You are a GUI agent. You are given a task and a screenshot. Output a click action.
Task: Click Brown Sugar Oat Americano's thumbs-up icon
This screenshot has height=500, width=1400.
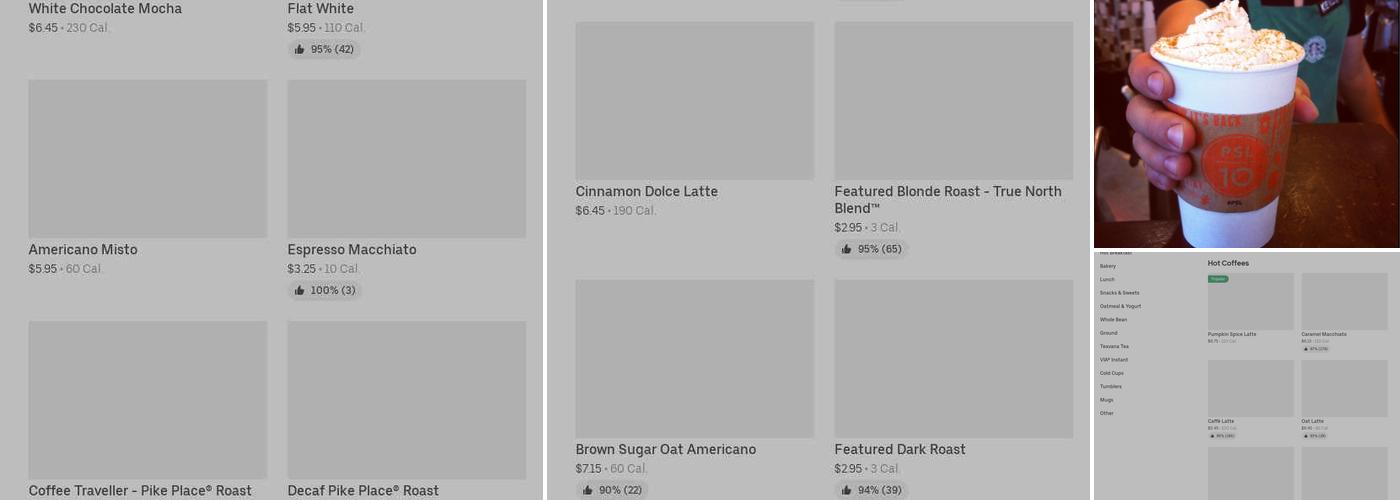click(588, 490)
